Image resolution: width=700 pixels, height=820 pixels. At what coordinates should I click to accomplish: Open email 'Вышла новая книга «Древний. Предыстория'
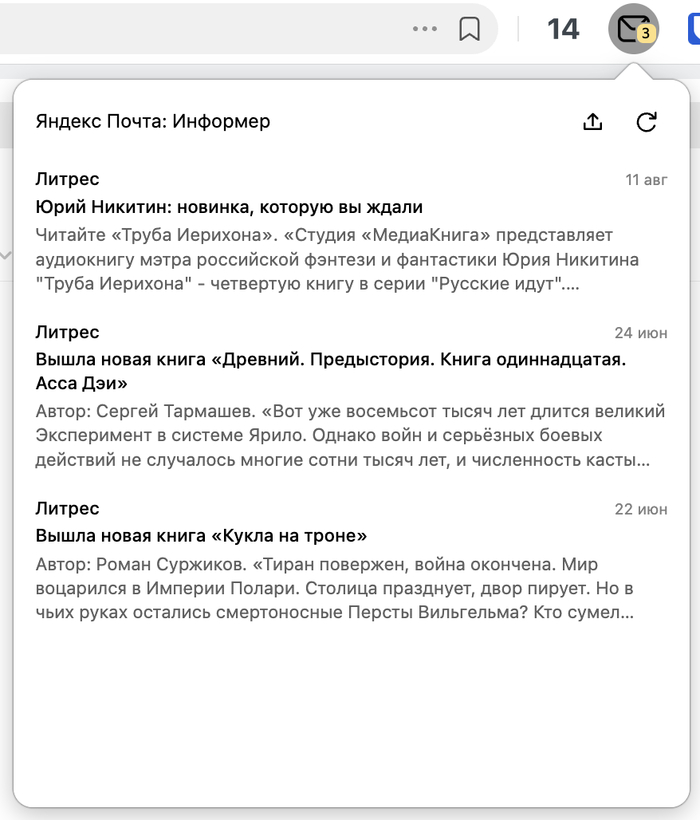click(330, 371)
